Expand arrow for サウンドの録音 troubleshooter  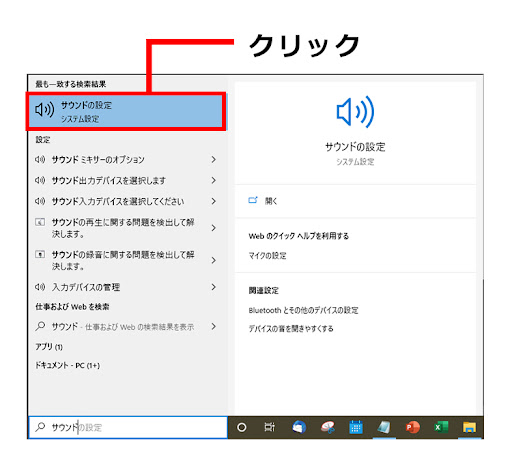214,260
